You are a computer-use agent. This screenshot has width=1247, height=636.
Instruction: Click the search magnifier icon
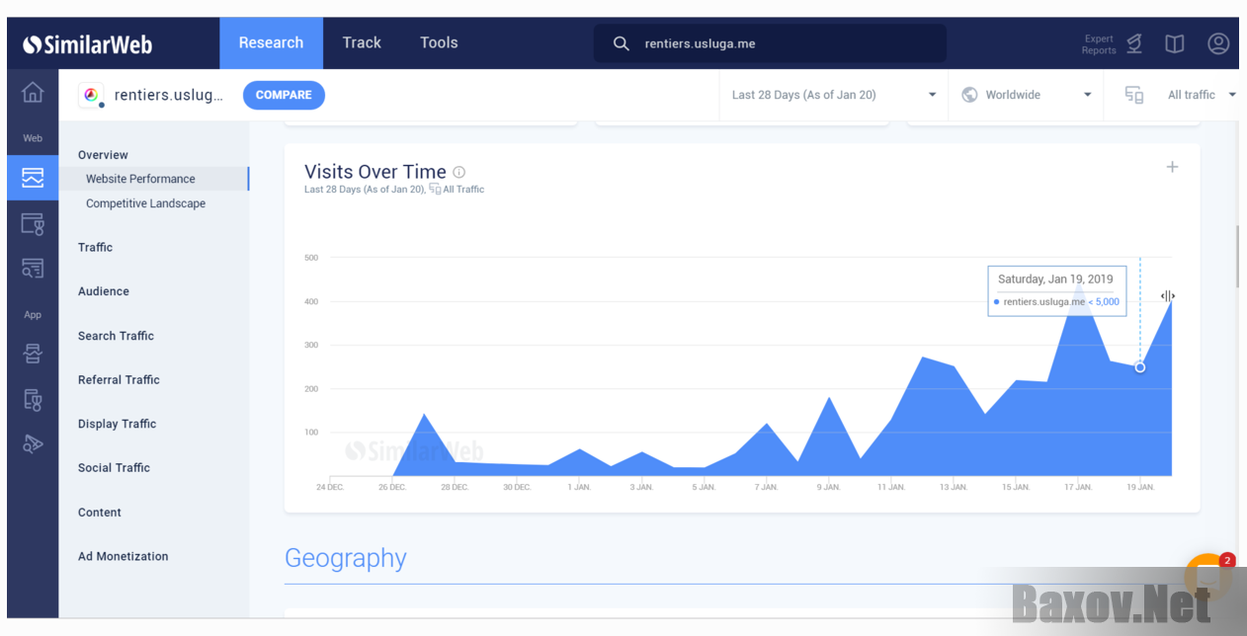pyautogui.click(x=621, y=44)
